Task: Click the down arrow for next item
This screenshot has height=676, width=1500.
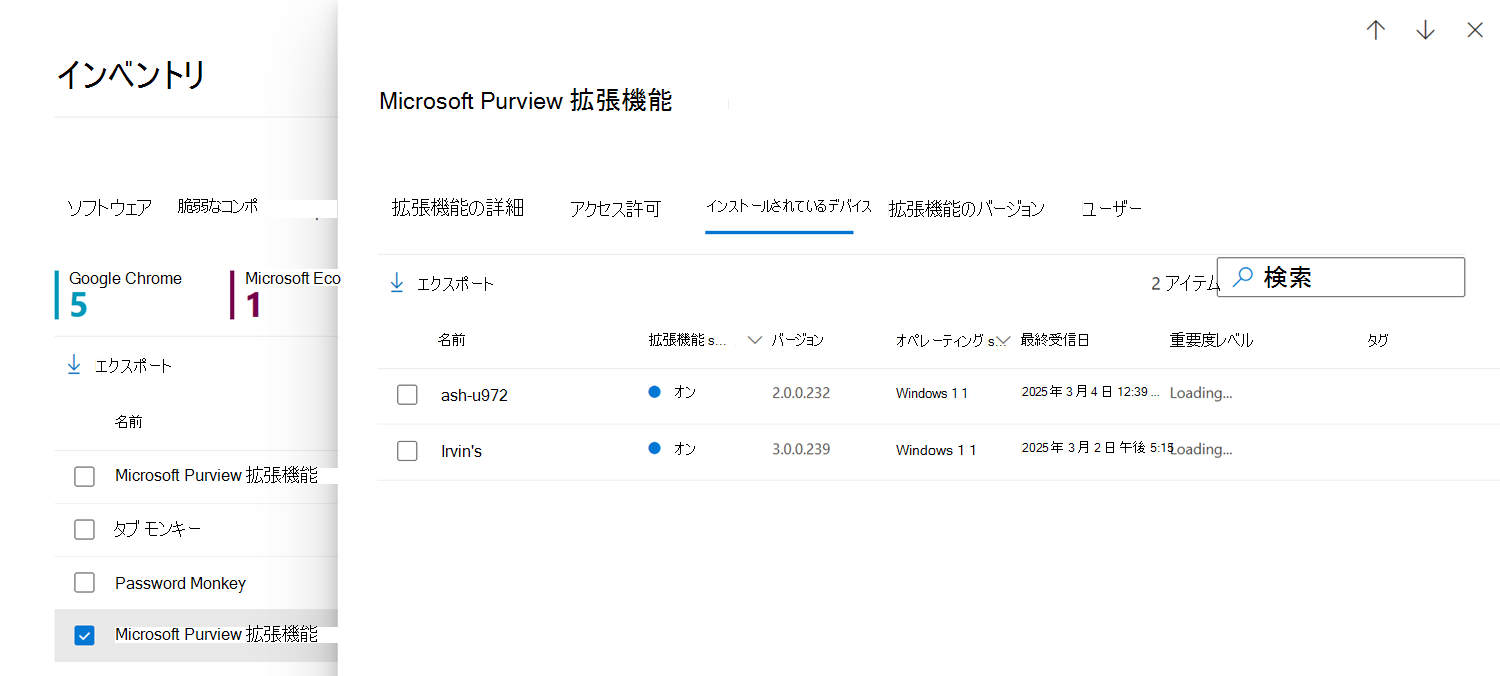Action: tap(1425, 30)
